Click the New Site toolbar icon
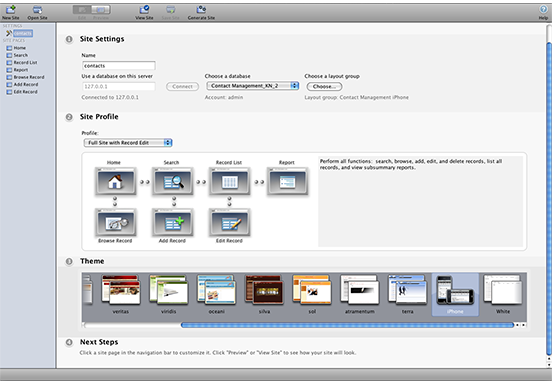 click(x=11, y=12)
